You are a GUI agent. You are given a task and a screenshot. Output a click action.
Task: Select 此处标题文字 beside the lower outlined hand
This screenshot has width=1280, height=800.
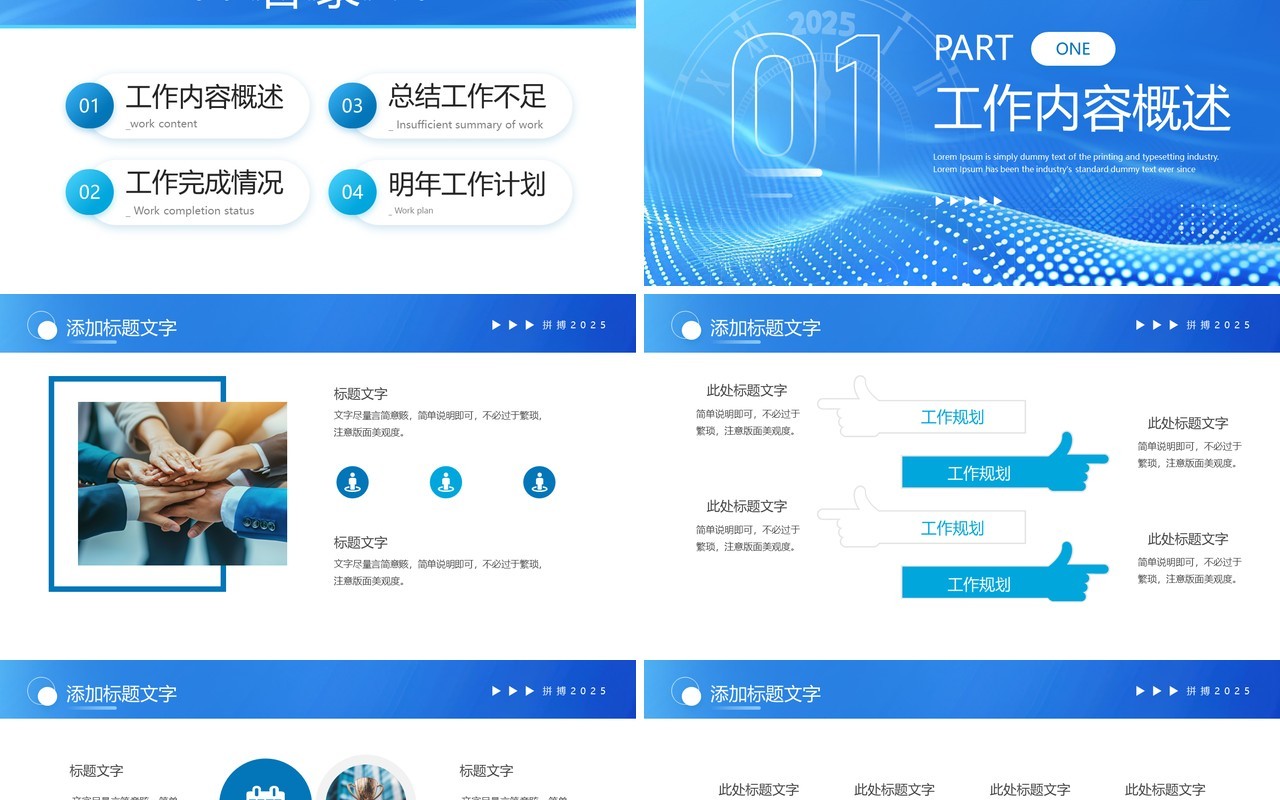[x=747, y=507]
